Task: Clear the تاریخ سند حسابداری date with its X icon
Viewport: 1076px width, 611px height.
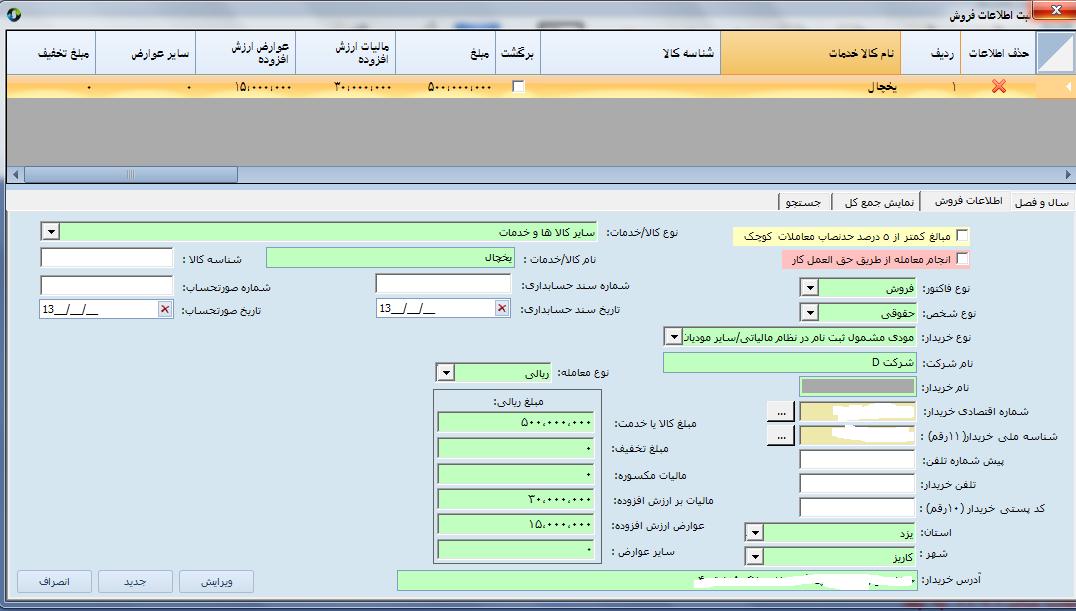Action: point(501,309)
